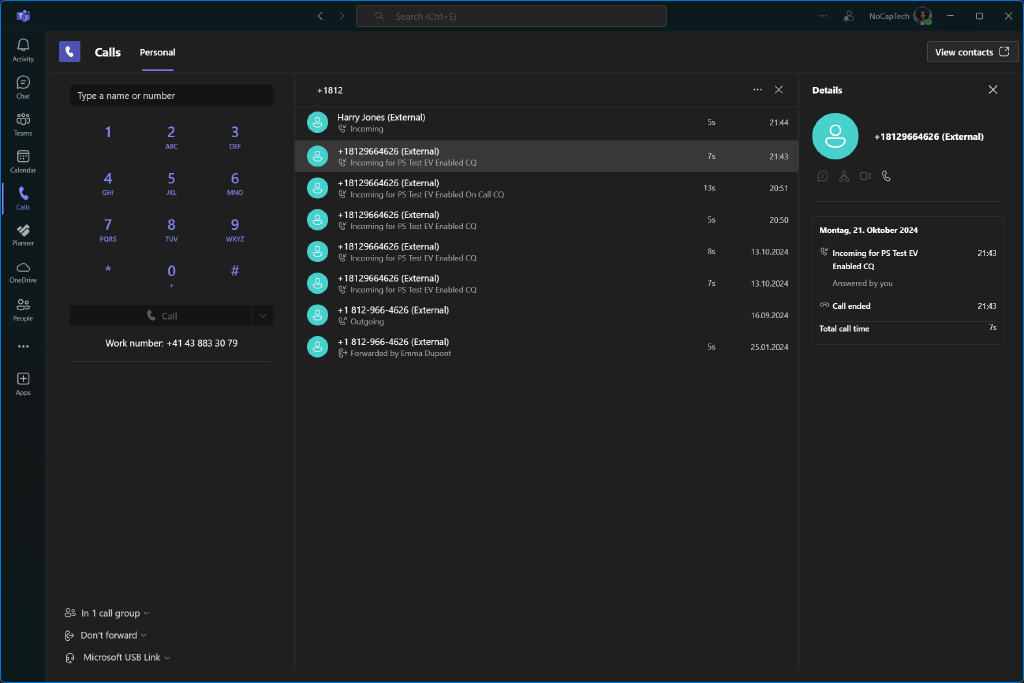
Task: Go to Teams in the sidebar
Action: tap(23, 124)
